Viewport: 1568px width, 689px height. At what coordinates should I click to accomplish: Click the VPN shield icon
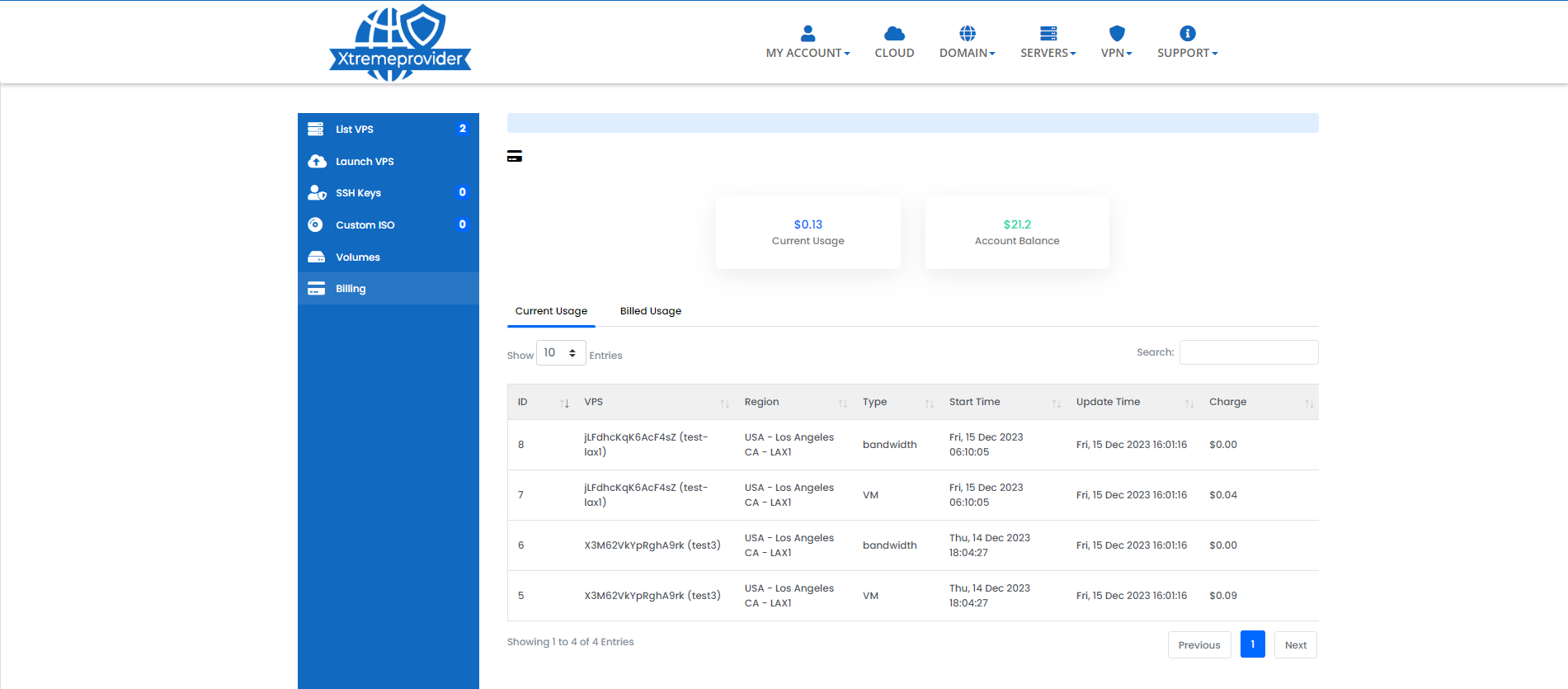pos(1117,33)
